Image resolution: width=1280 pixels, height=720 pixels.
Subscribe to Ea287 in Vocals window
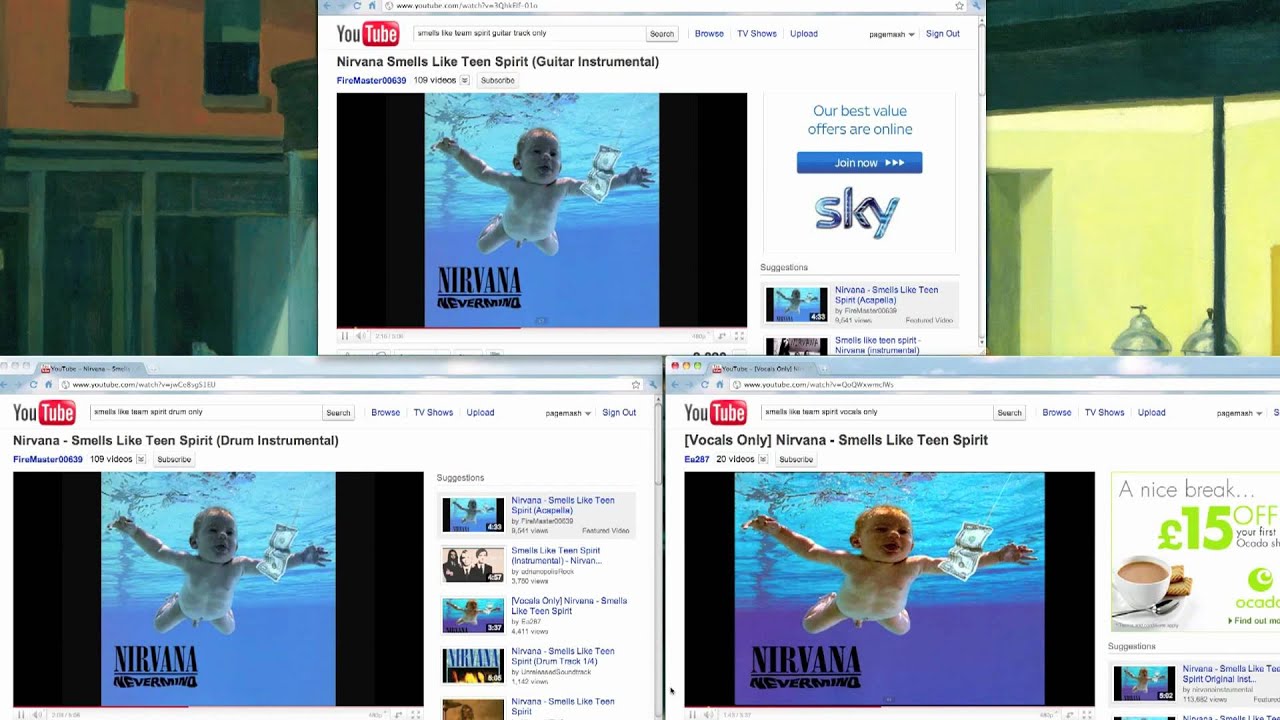coord(796,460)
